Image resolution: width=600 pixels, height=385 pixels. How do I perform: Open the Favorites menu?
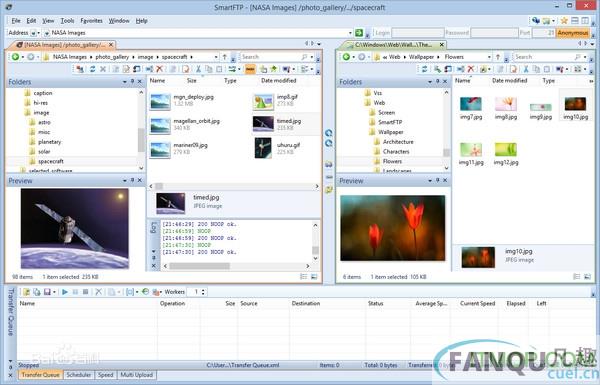coord(91,21)
